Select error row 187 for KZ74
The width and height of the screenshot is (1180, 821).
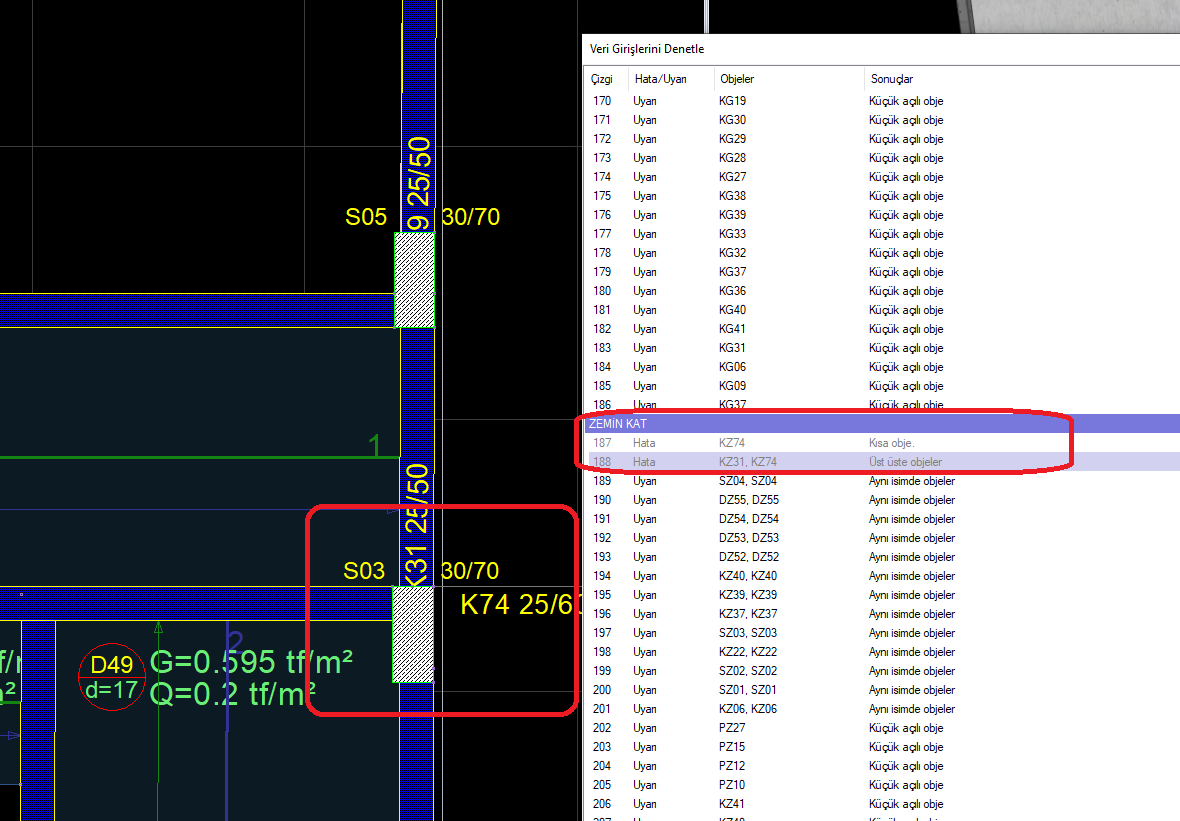click(800, 443)
